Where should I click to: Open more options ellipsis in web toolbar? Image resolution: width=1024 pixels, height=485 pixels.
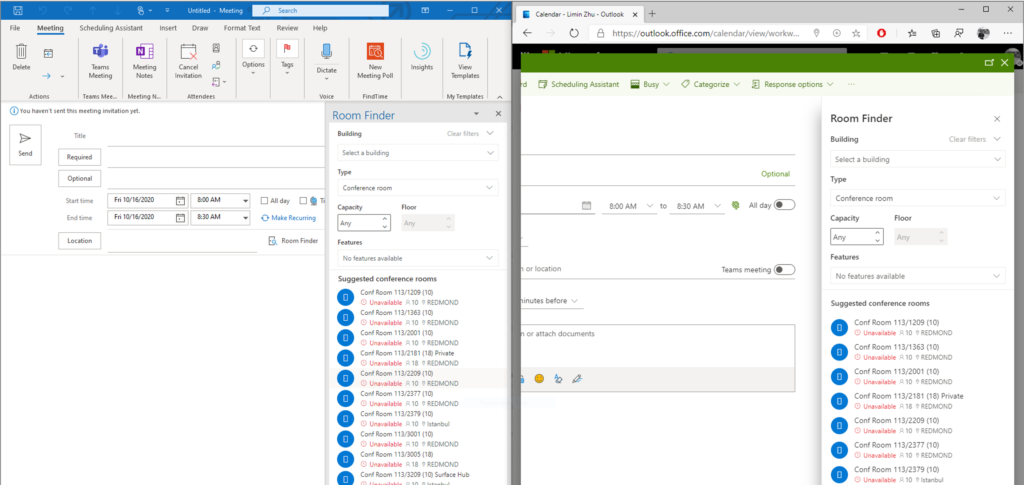[851, 84]
